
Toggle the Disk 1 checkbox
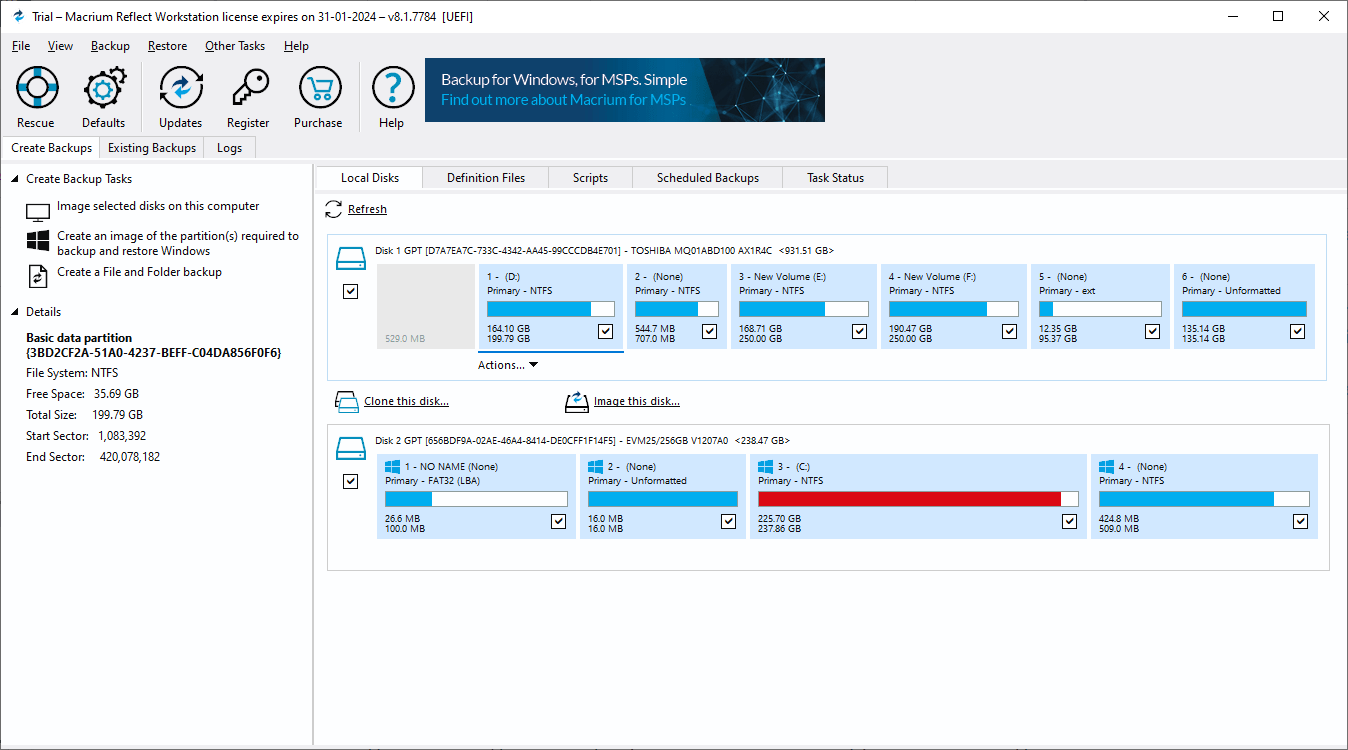pos(350,291)
